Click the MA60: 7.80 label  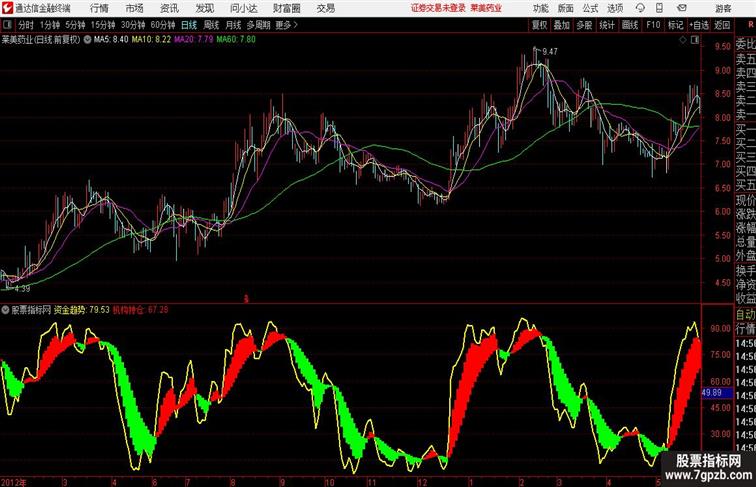[x=236, y=40]
